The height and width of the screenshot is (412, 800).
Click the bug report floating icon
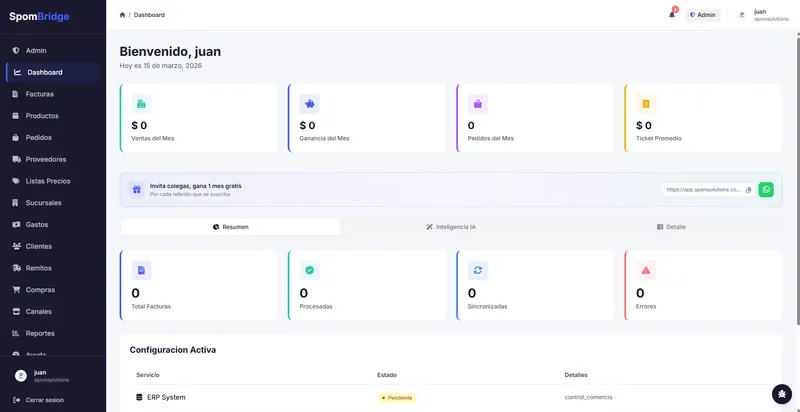click(782, 394)
